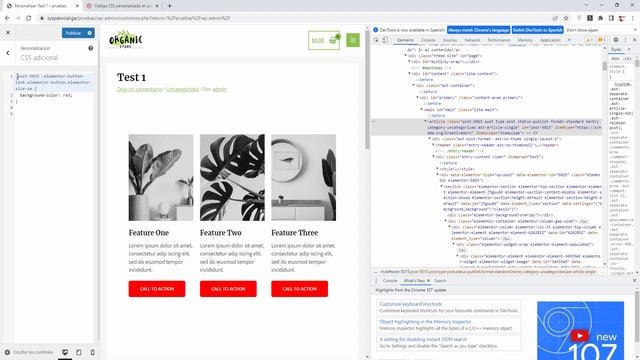Open the drawer Console tab
640x360 pixels.
390,281
